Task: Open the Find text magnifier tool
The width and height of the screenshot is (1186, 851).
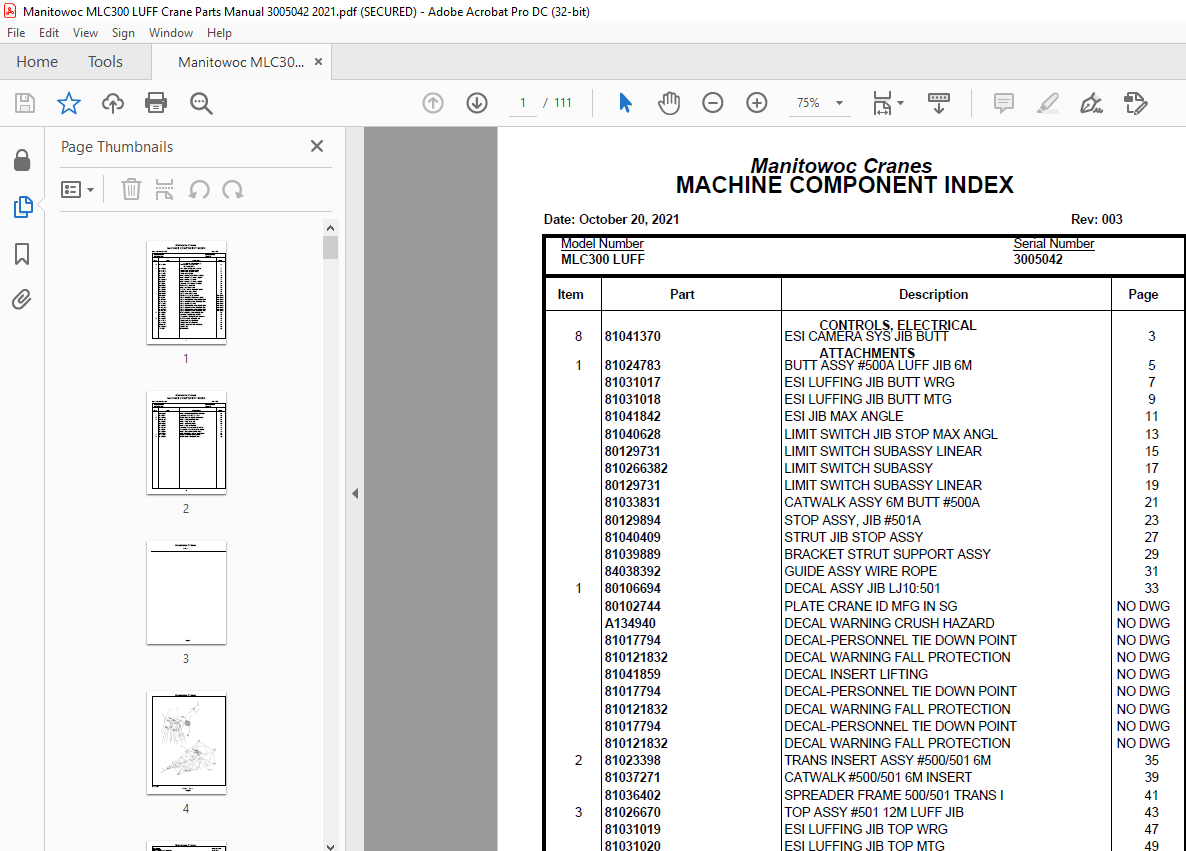Action: coord(201,103)
